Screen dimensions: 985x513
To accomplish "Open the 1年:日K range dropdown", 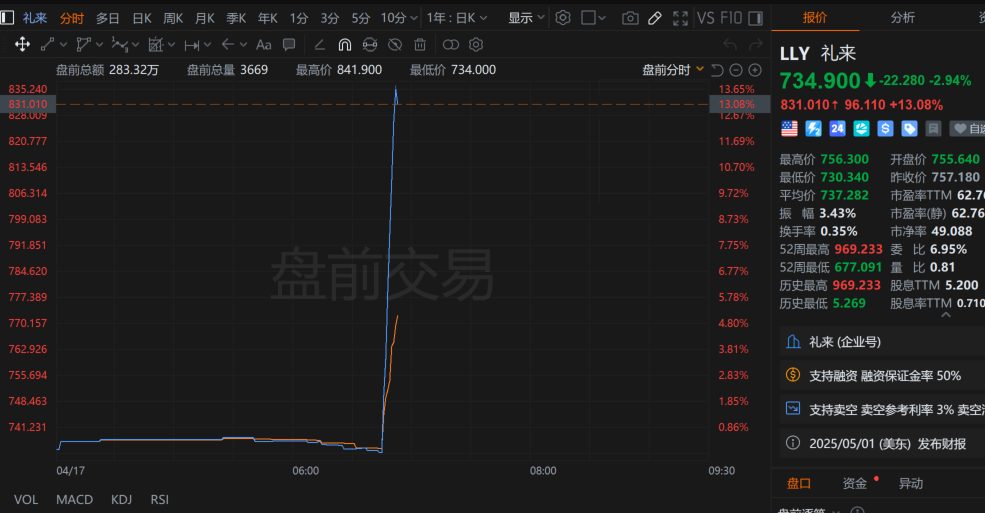I will 457,18.
